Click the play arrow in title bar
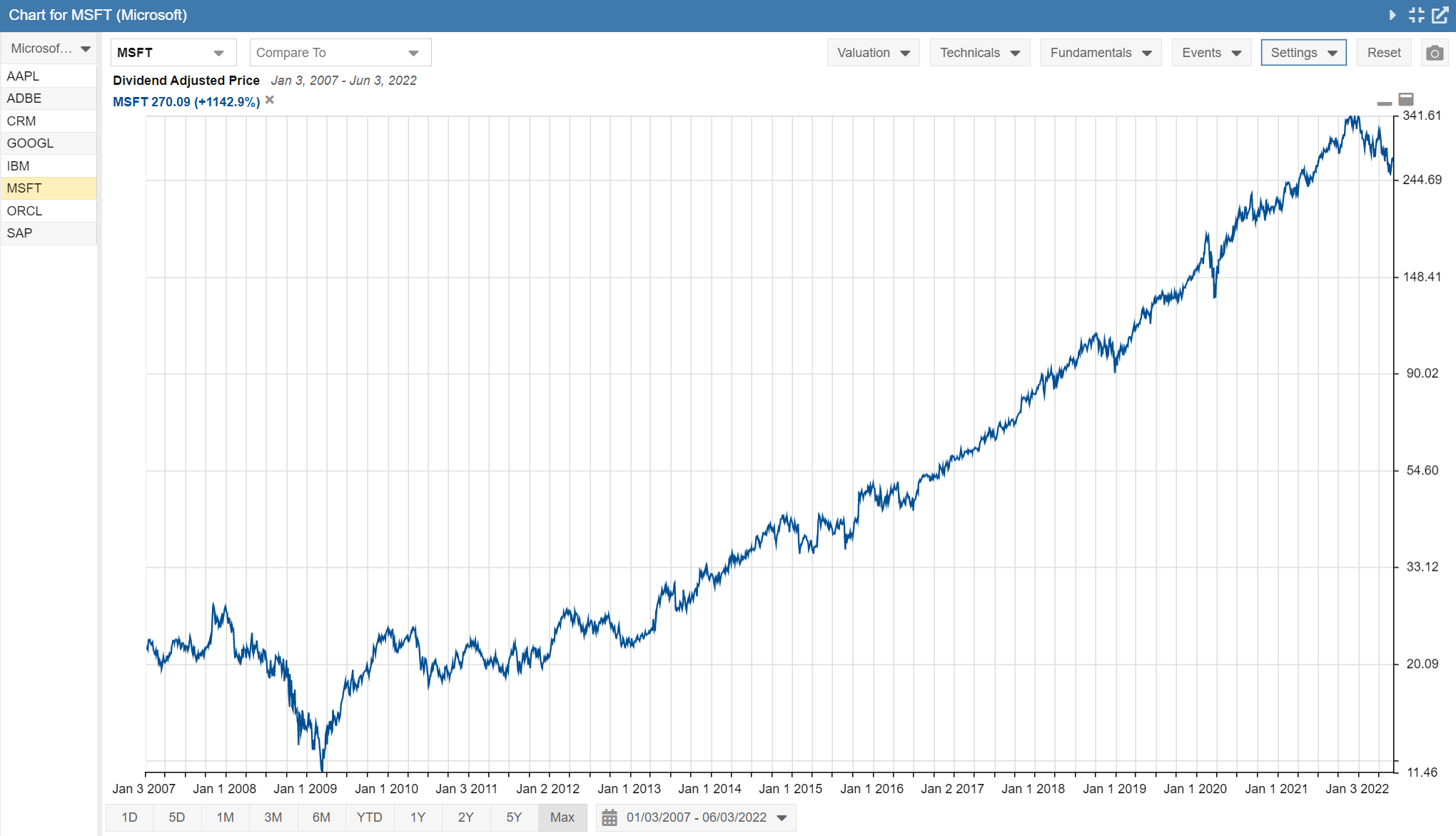Image resolution: width=1456 pixels, height=836 pixels. 1392,15
